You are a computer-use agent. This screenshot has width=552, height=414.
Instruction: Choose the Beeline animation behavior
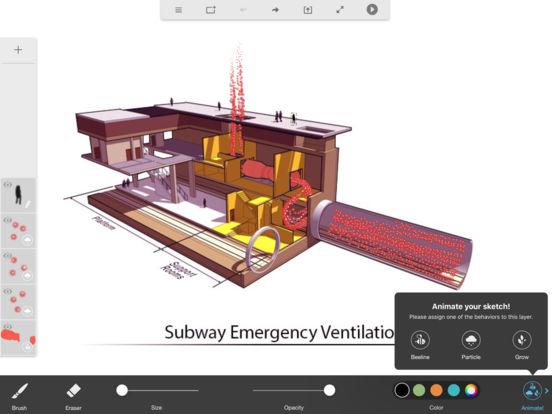point(420,345)
